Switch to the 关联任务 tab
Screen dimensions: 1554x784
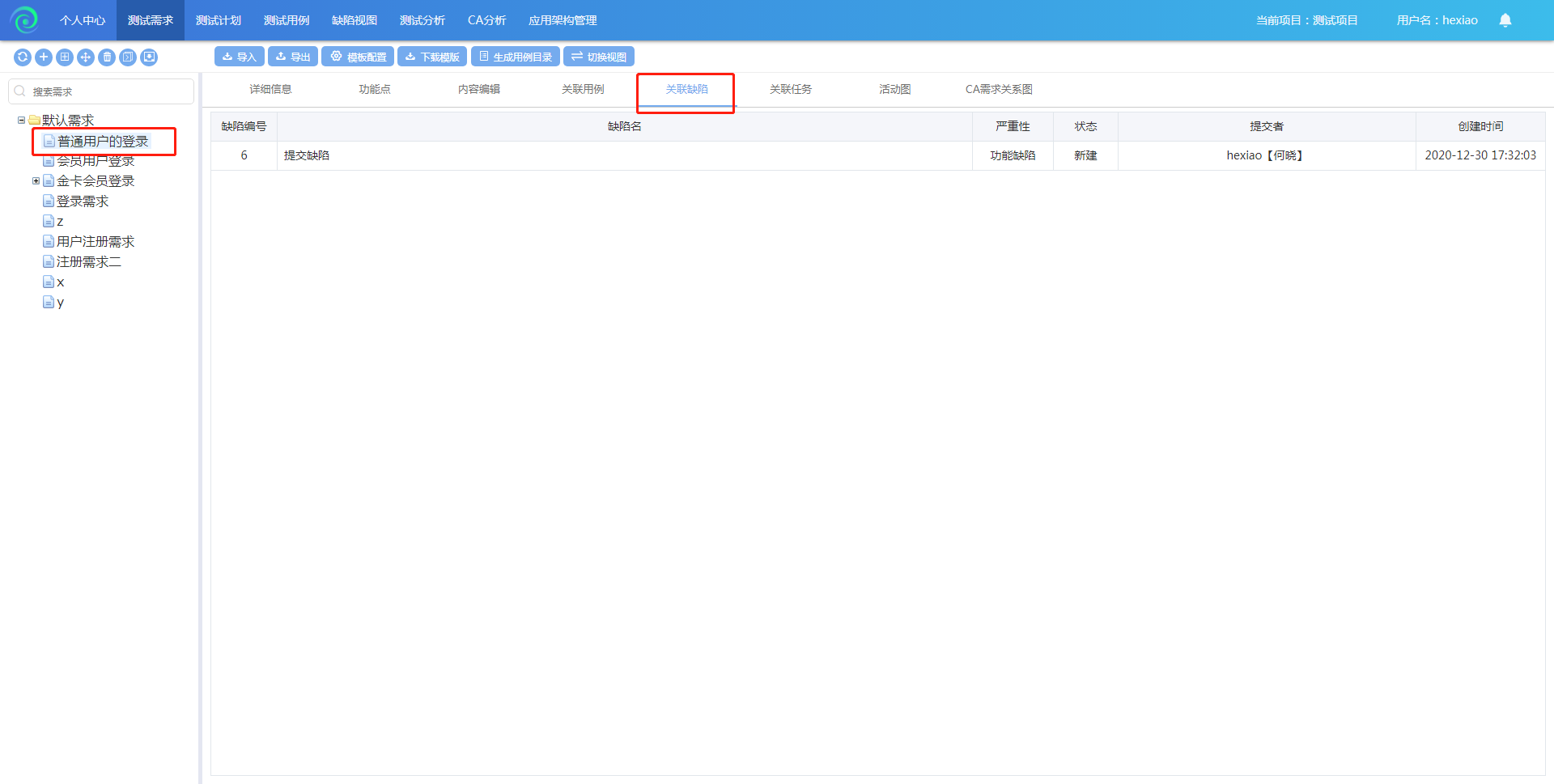[790, 90]
